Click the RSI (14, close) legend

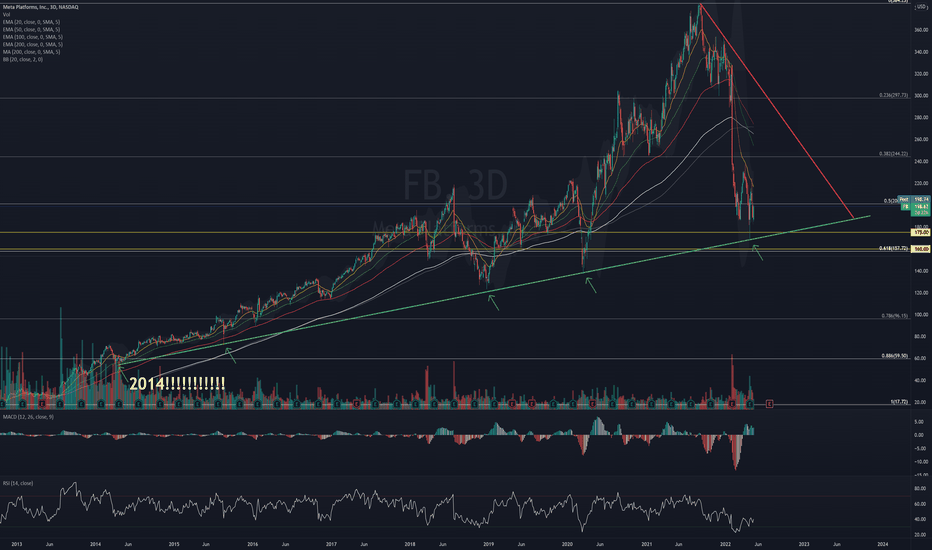pos(18,483)
